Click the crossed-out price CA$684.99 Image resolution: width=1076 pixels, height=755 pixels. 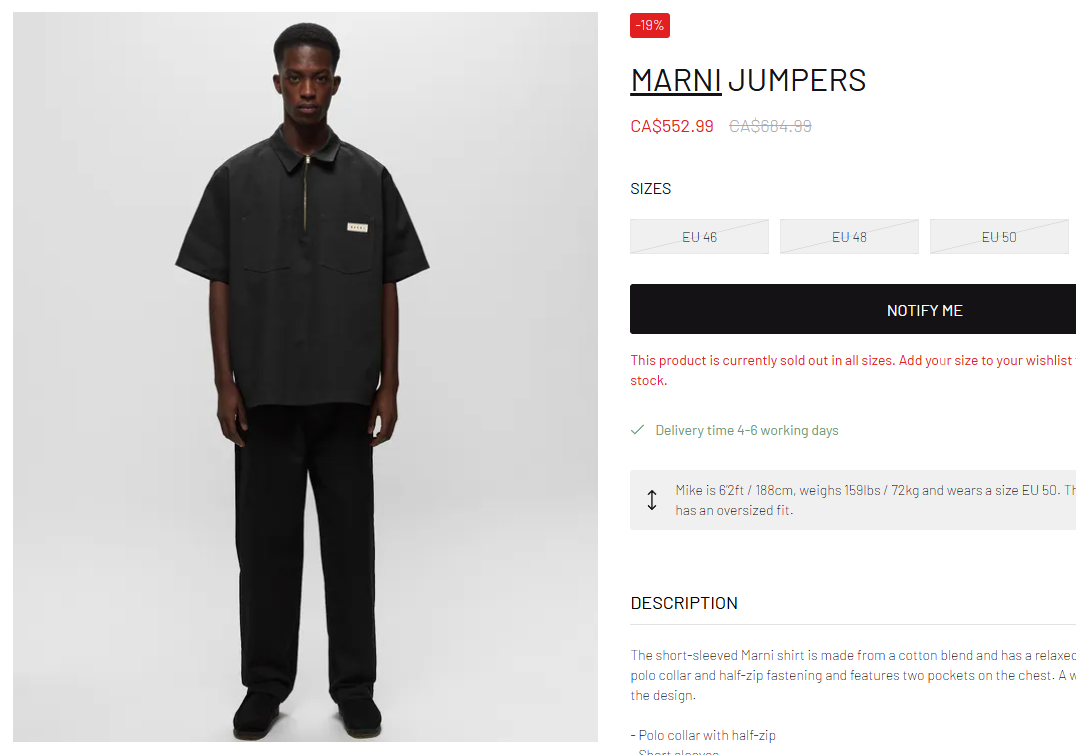770,126
